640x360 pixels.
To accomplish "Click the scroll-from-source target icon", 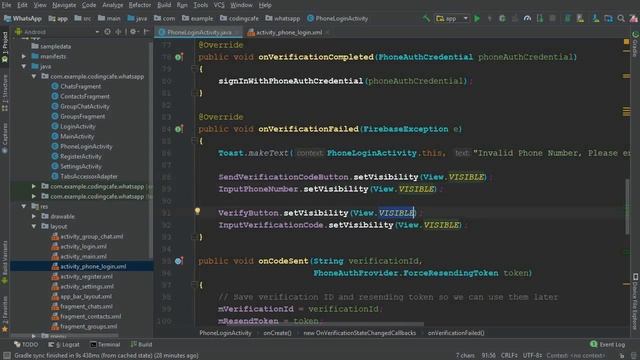I will click(x=107, y=32).
